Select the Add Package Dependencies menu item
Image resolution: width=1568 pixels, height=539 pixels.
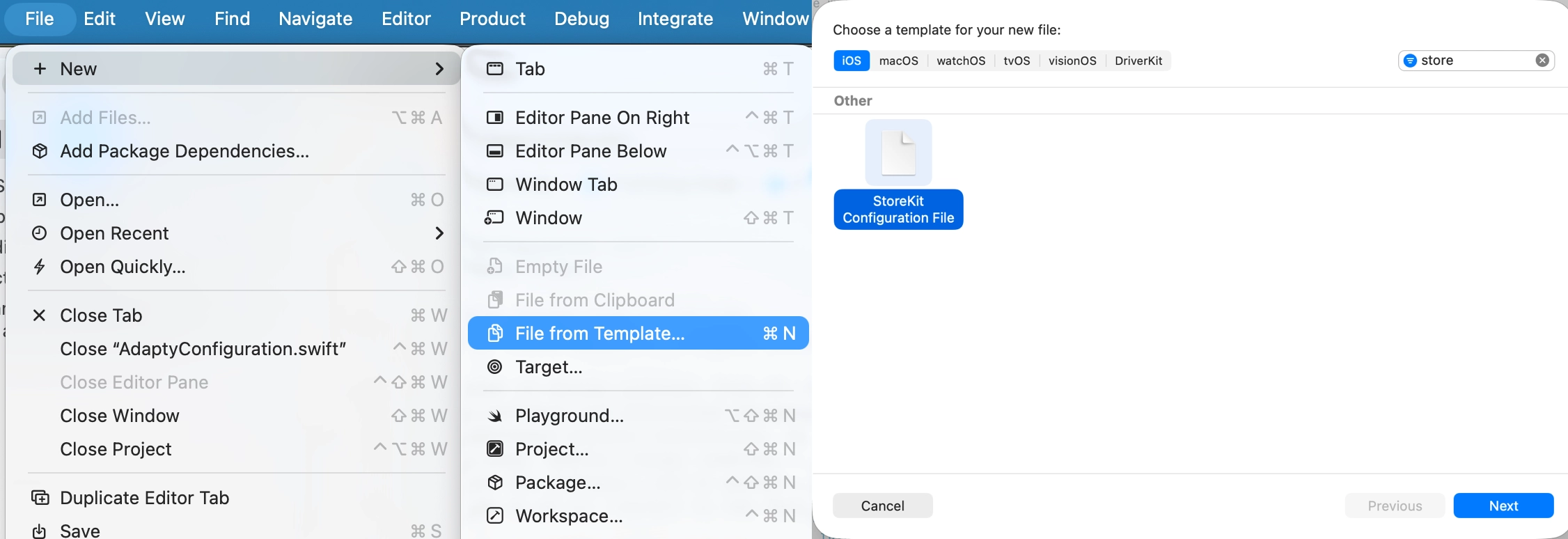click(185, 151)
